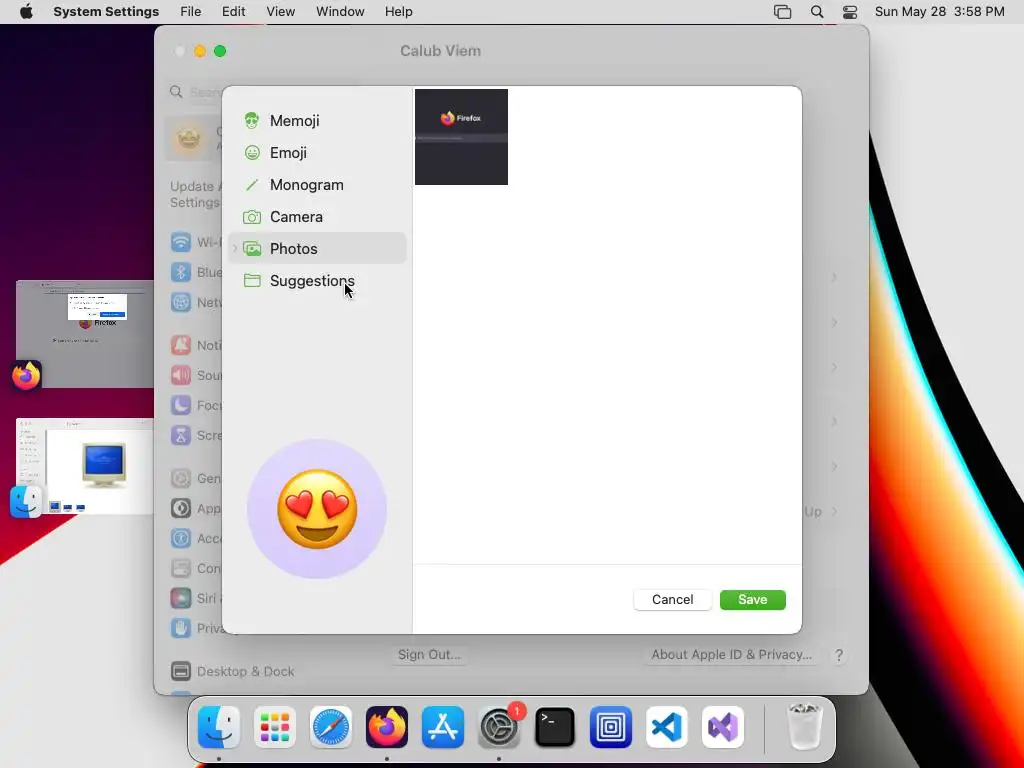Open Visual Studio Code from Dock

667,727
